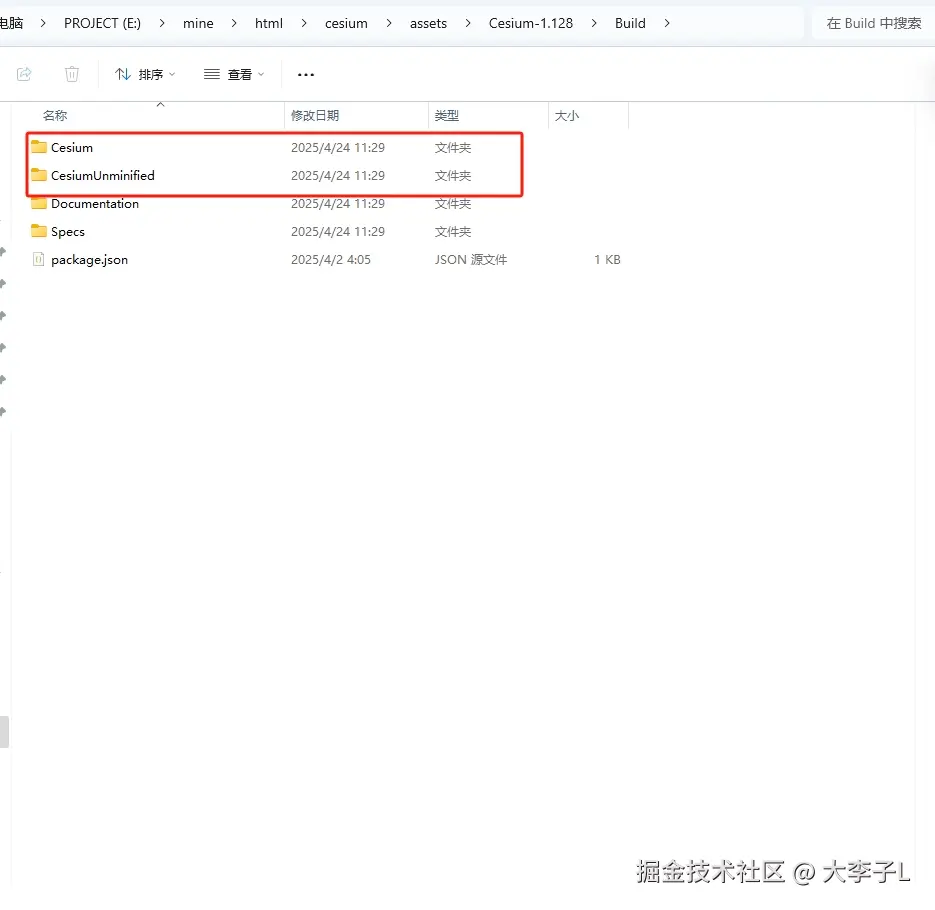Click the share icon in the toolbar

click(x=24, y=73)
